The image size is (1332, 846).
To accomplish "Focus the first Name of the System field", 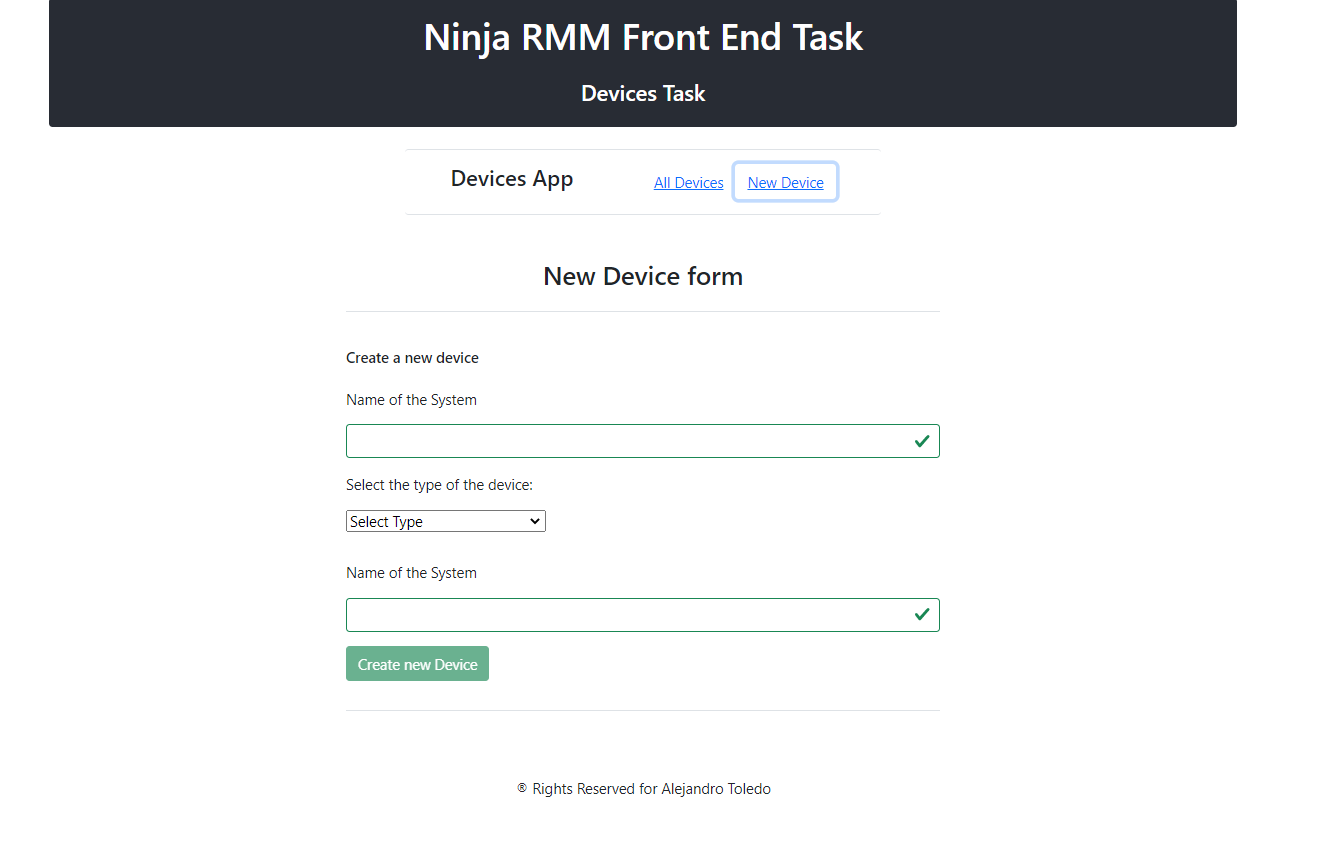I will click(643, 441).
